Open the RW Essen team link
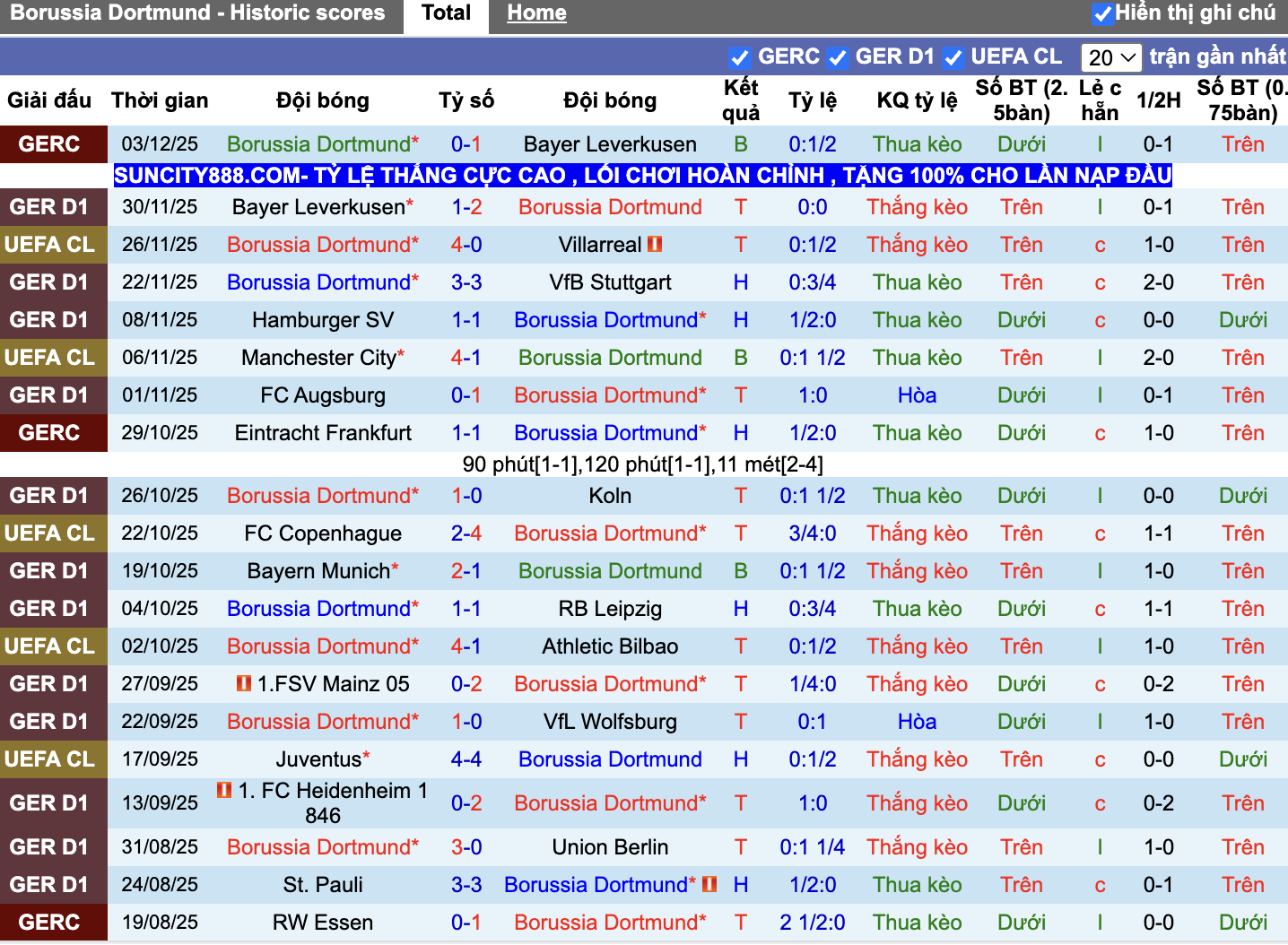The height and width of the screenshot is (945, 1288). pos(323,923)
